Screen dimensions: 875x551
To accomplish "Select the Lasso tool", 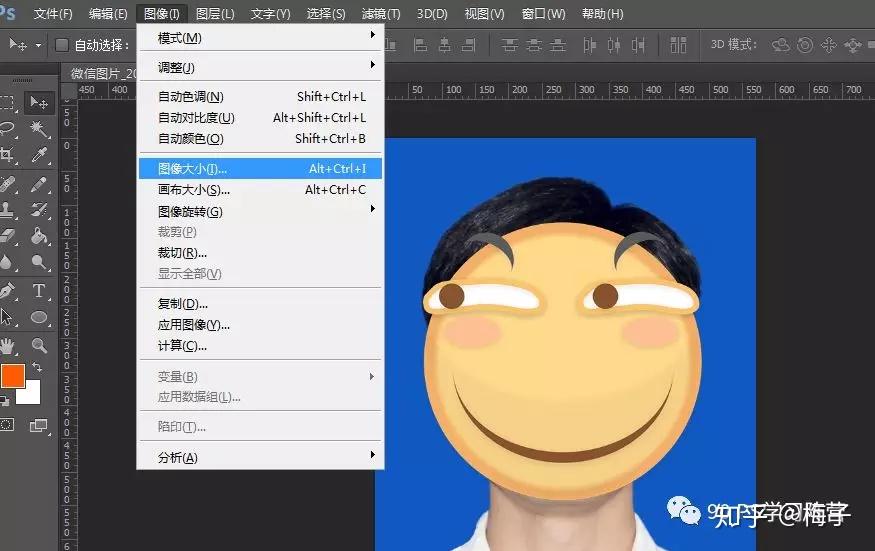I will (7, 128).
